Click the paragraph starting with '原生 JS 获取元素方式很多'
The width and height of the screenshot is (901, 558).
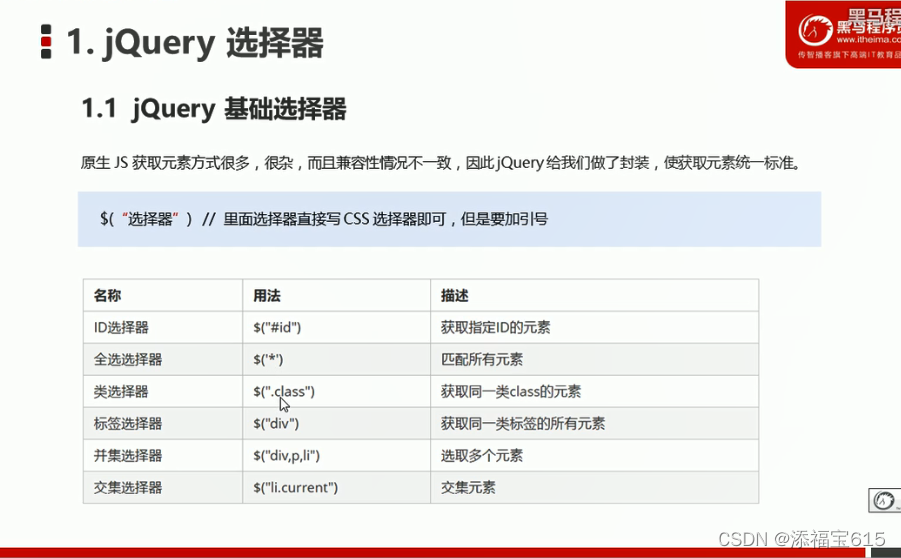click(440, 163)
